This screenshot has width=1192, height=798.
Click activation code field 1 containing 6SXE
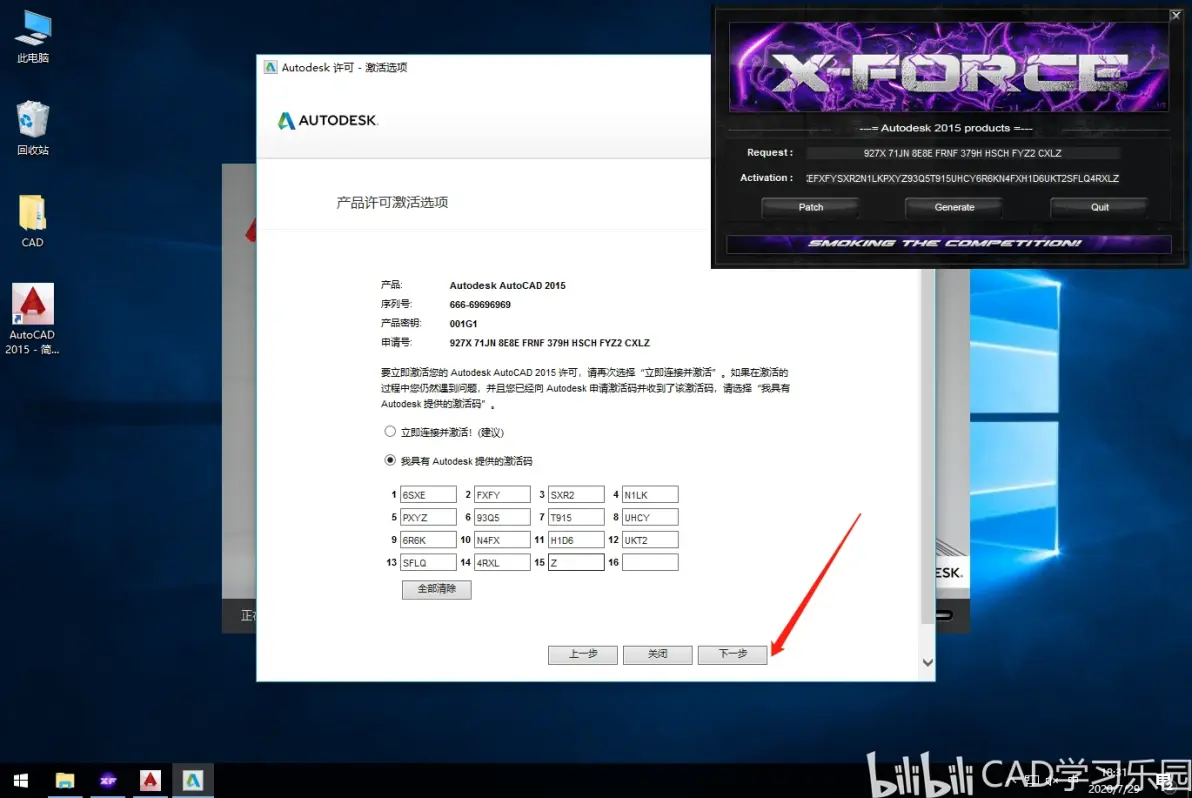pyautogui.click(x=428, y=495)
